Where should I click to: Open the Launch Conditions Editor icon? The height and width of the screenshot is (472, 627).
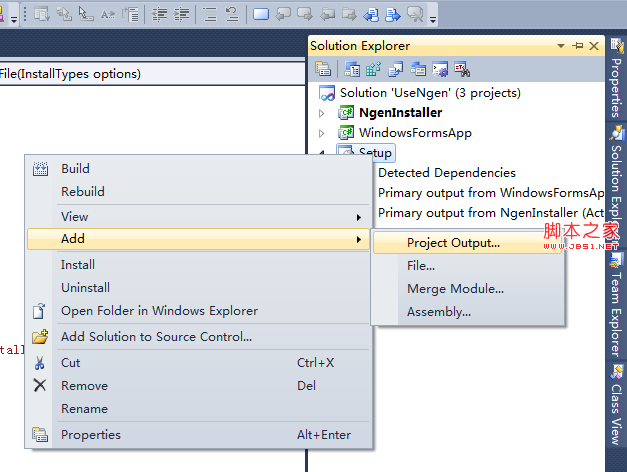coord(461,69)
